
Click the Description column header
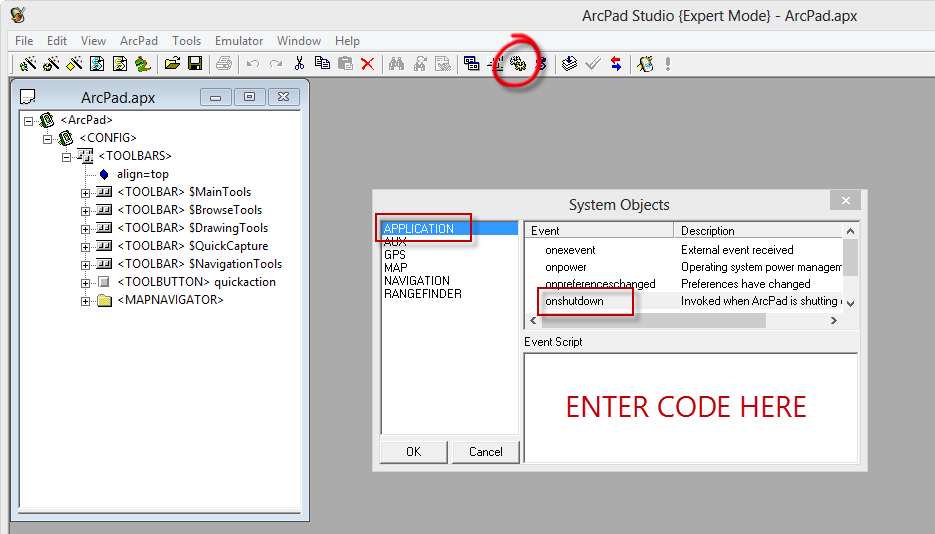coord(757,231)
